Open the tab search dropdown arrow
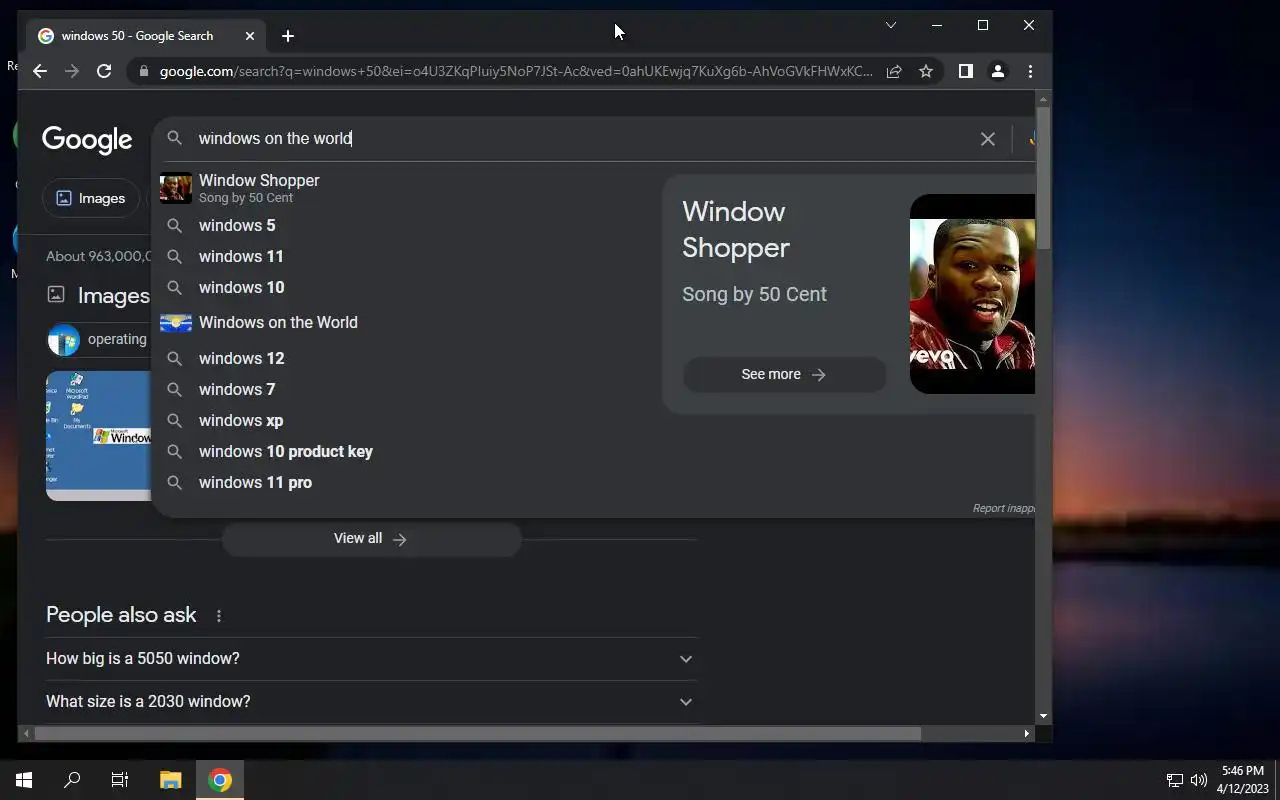This screenshot has height=800, width=1280. point(891,25)
